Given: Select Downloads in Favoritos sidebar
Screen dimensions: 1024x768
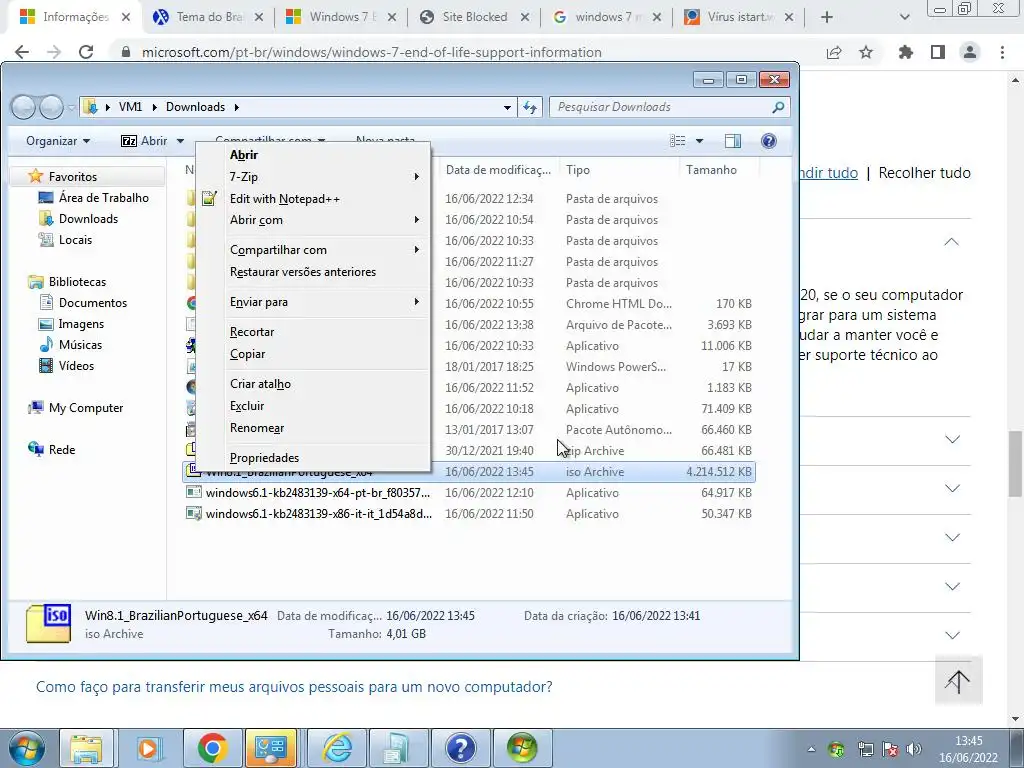Looking at the screenshot, I should point(78,219).
